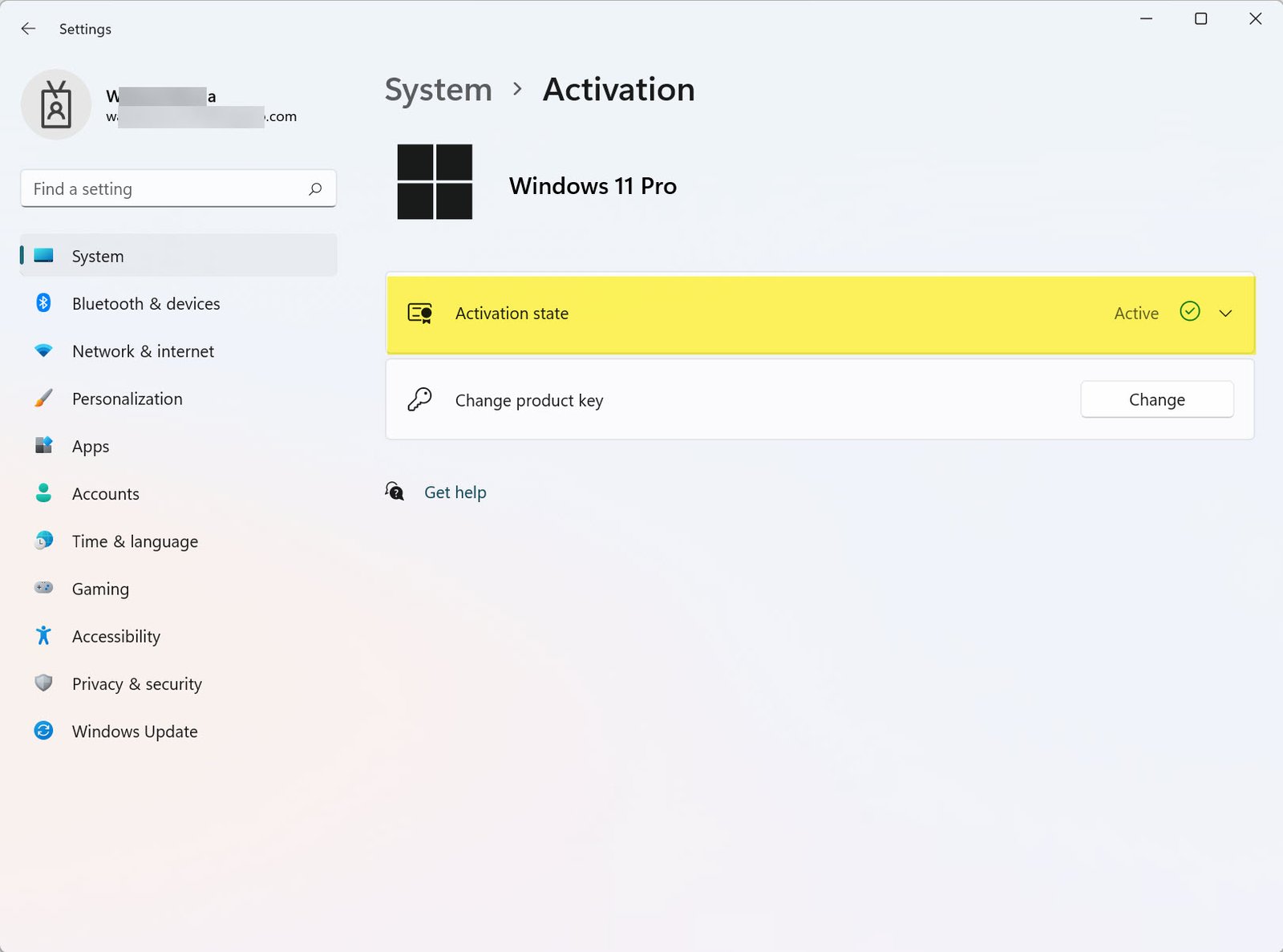
Task: Click the Change product key label
Action: (529, 400)
